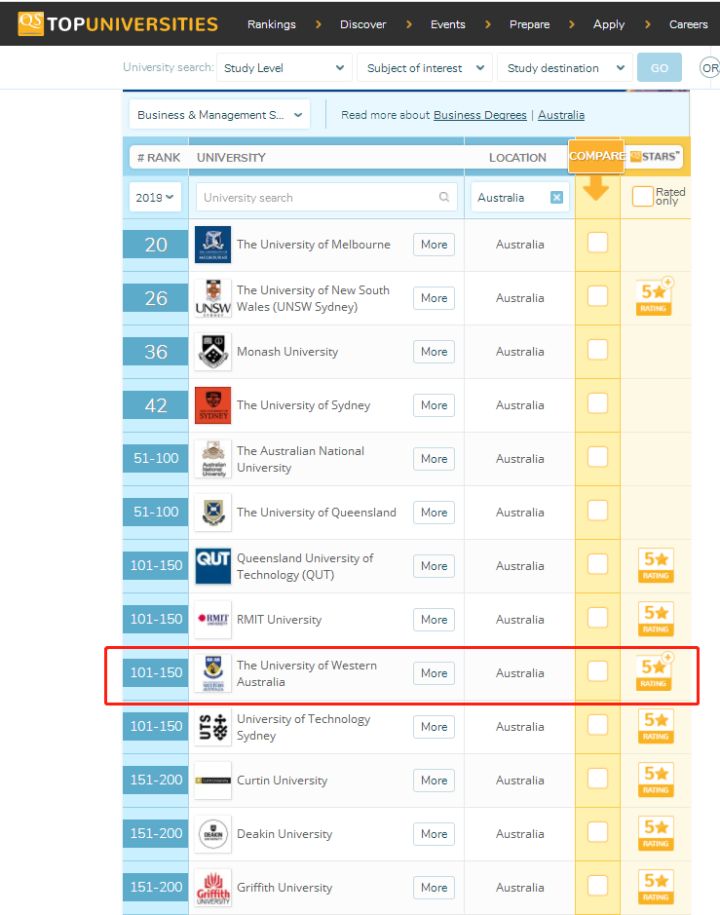Click the Curtin University logo
The width and height of the screenshot is (720, 915).
tap(213, 781)
